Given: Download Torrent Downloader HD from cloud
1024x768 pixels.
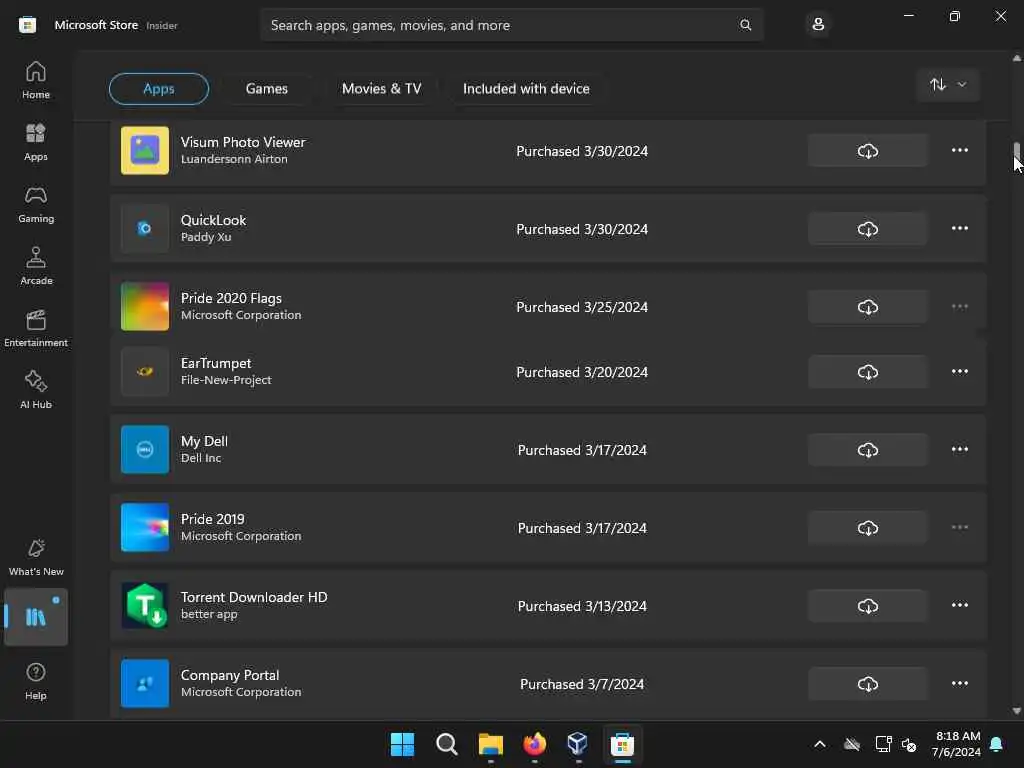Looking at the screenshot, I should [867, 606].
